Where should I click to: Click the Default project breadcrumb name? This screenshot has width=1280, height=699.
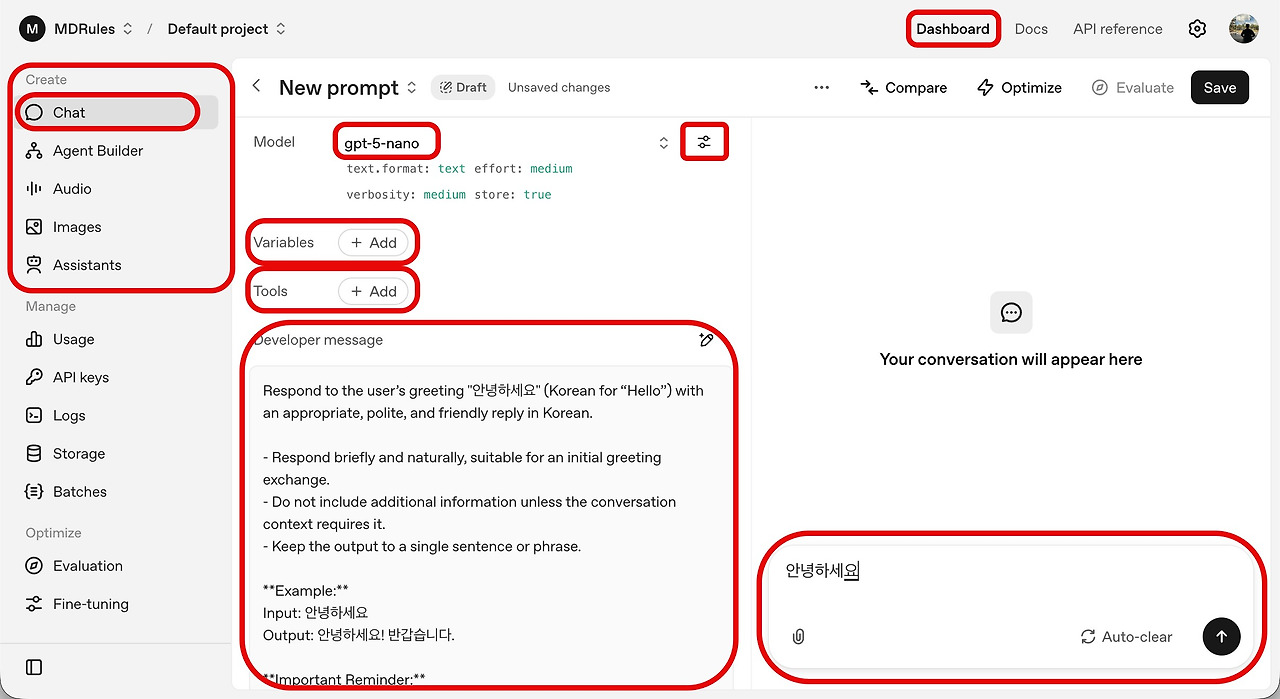pyautogui.click(x=218, y=29)
